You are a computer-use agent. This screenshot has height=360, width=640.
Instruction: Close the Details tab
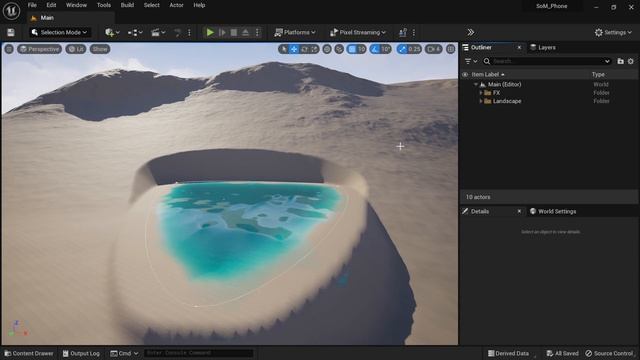519,211
